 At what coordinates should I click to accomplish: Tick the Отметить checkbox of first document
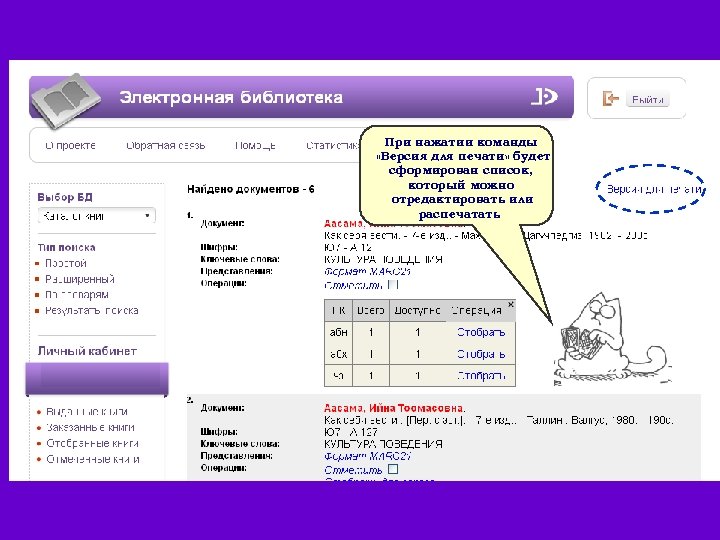393,285
